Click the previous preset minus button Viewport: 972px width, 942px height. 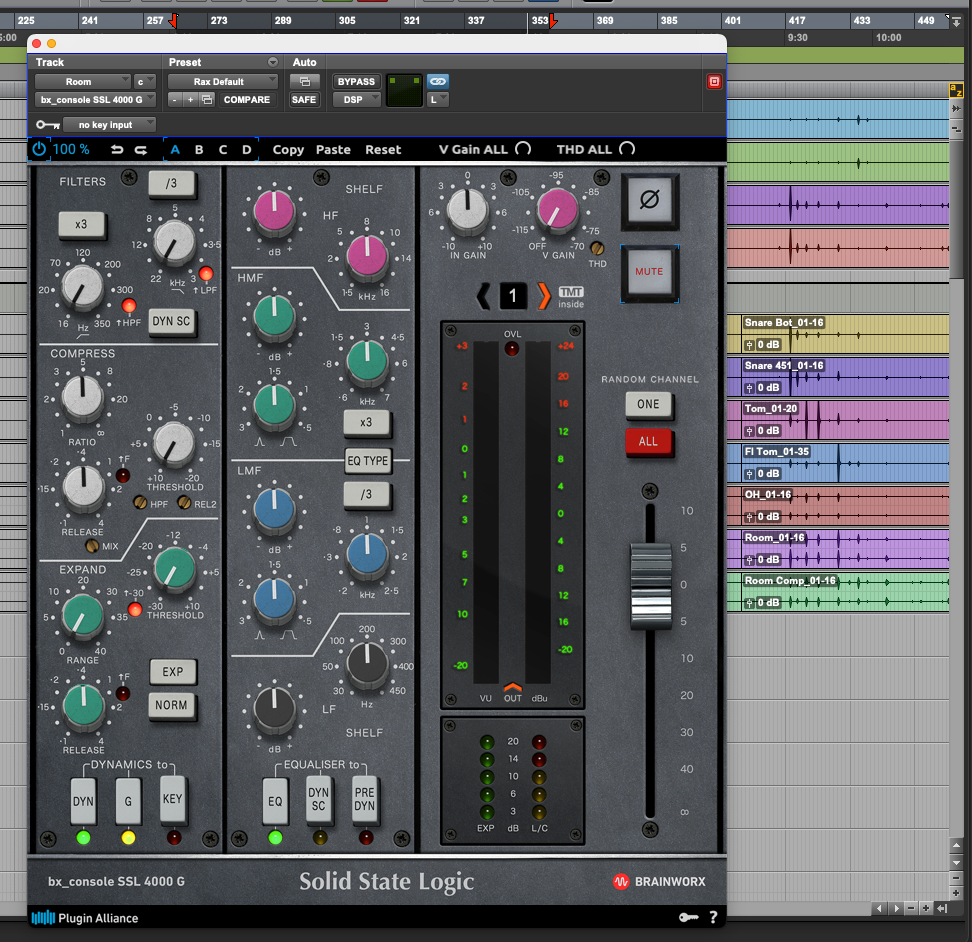pyautogui.click(x=175, y=100)
